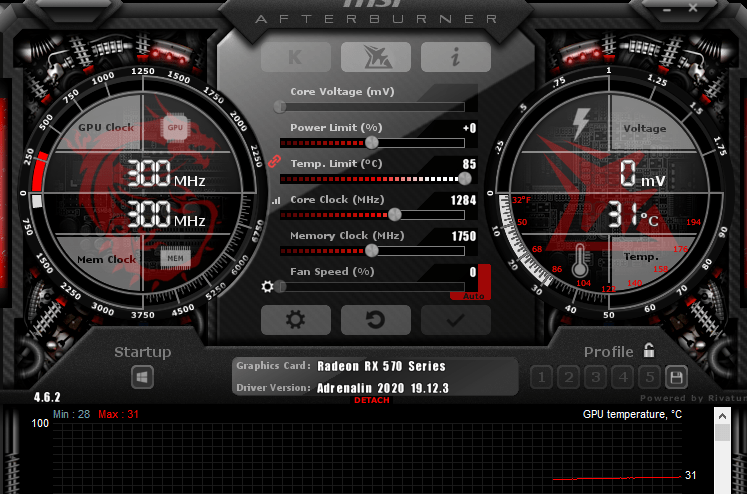Click the Adrenalin 2020 19.12.3 driver text
This screenshot has width=747, height=494.
click(x=383, y=388)
